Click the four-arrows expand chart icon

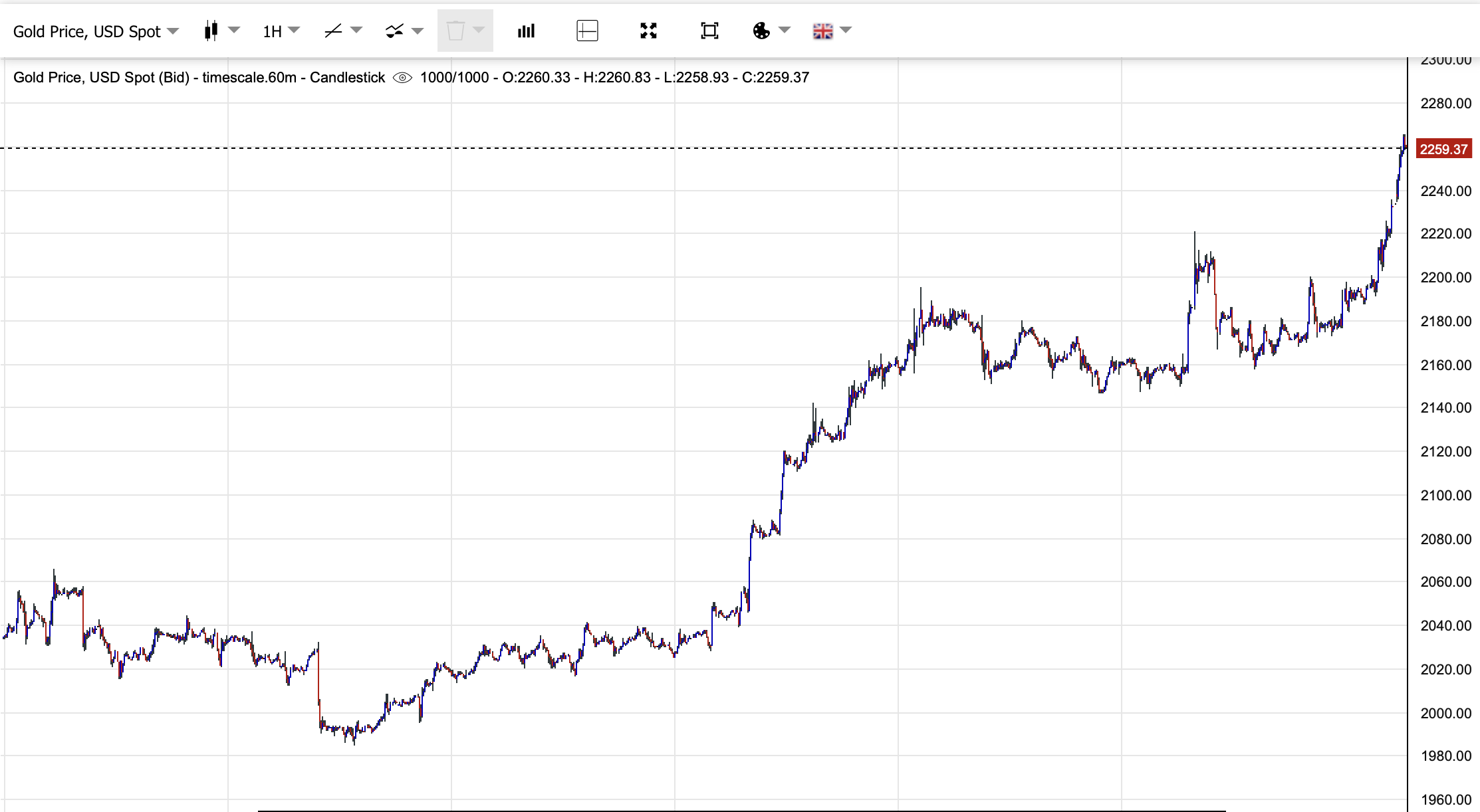[x=648, y=31]
